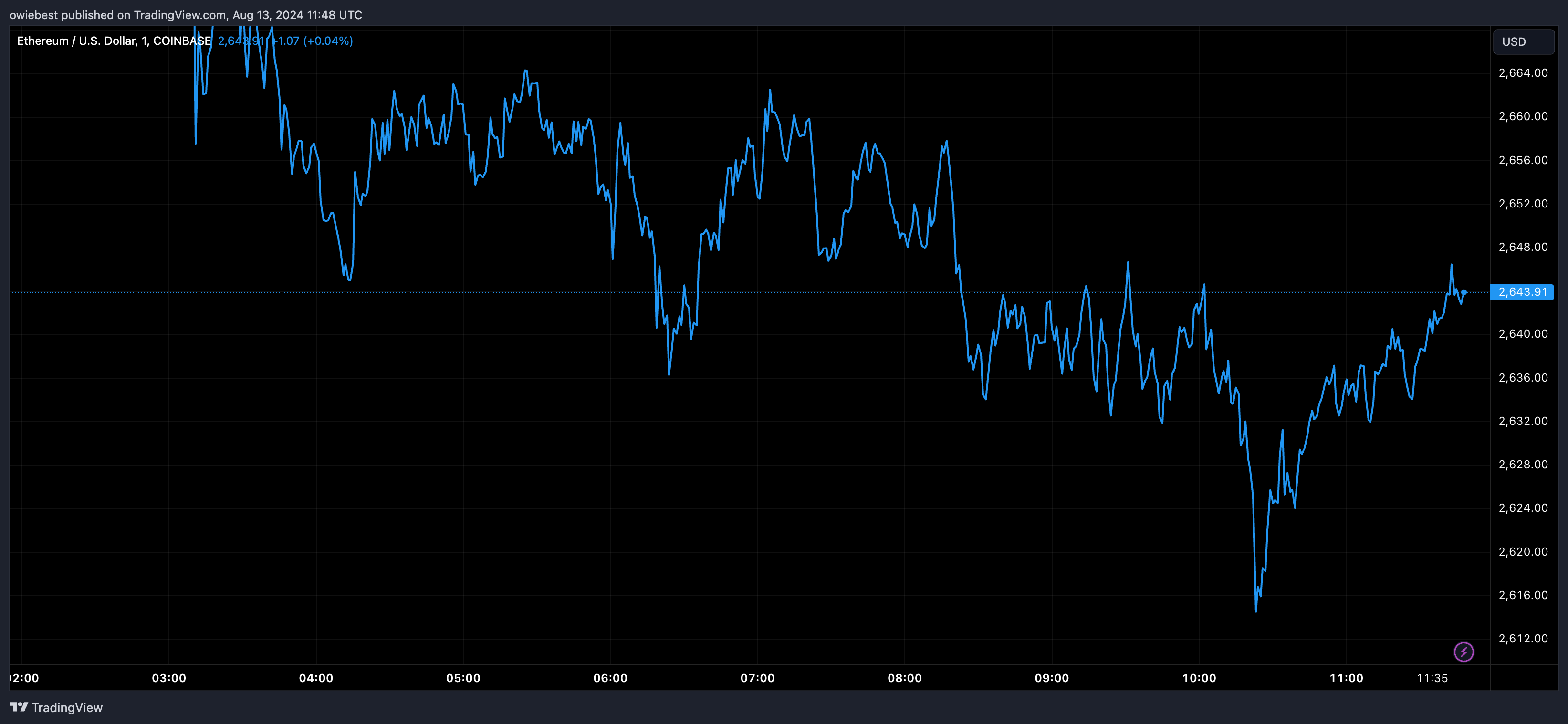Open the interval "1" in the legend
This screenshot has width=1568, height=724.
pyautogui.click(x=144, y=41)
